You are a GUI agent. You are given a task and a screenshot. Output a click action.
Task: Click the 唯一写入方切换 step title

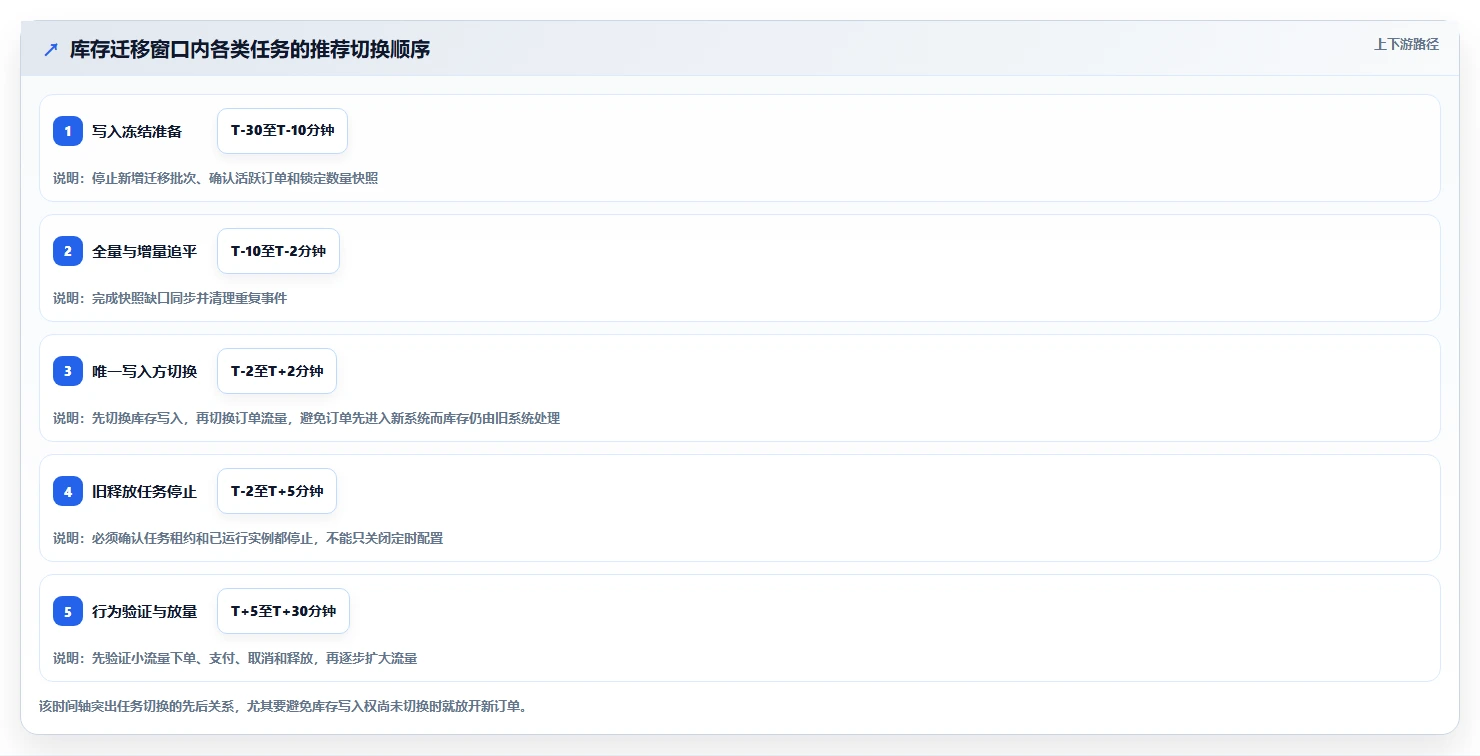(x=144, y=371)
